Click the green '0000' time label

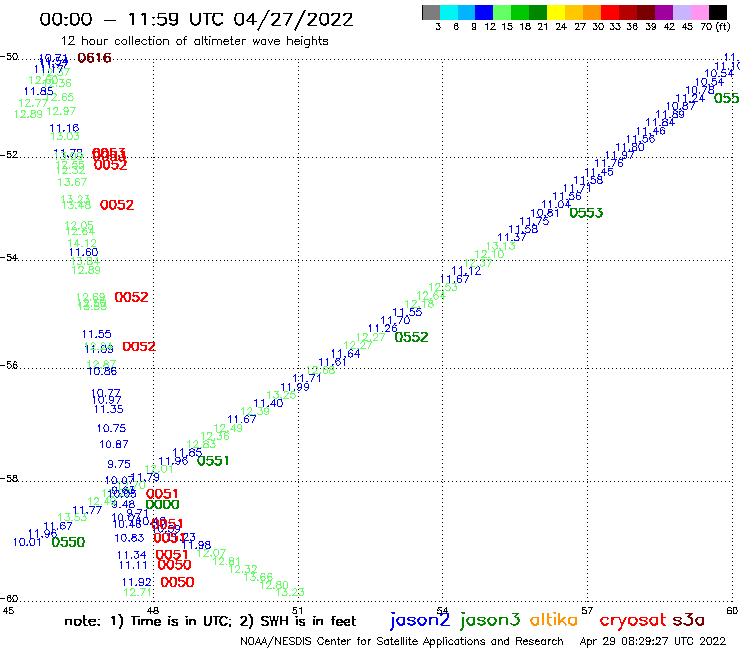pyautogui.click(x=162, y=505)
